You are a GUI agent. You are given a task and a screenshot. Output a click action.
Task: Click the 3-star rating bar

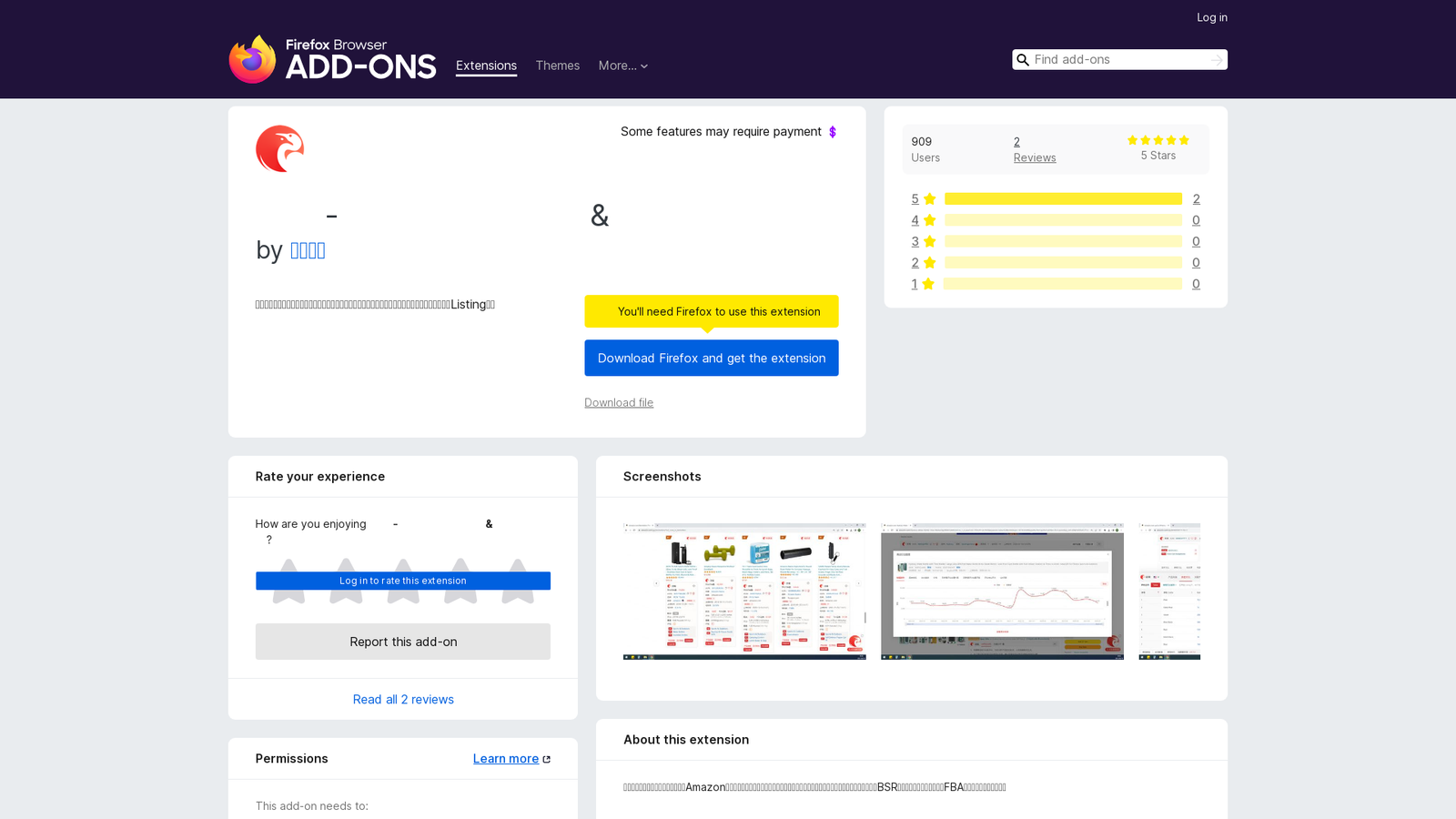point(1063,241)
